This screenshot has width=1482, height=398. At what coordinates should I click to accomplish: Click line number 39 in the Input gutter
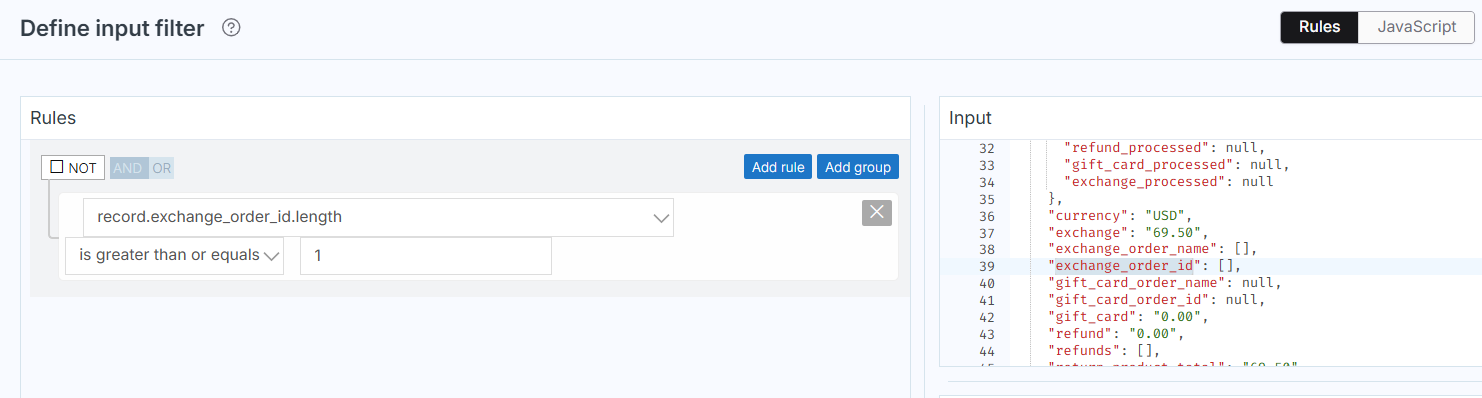986,266
